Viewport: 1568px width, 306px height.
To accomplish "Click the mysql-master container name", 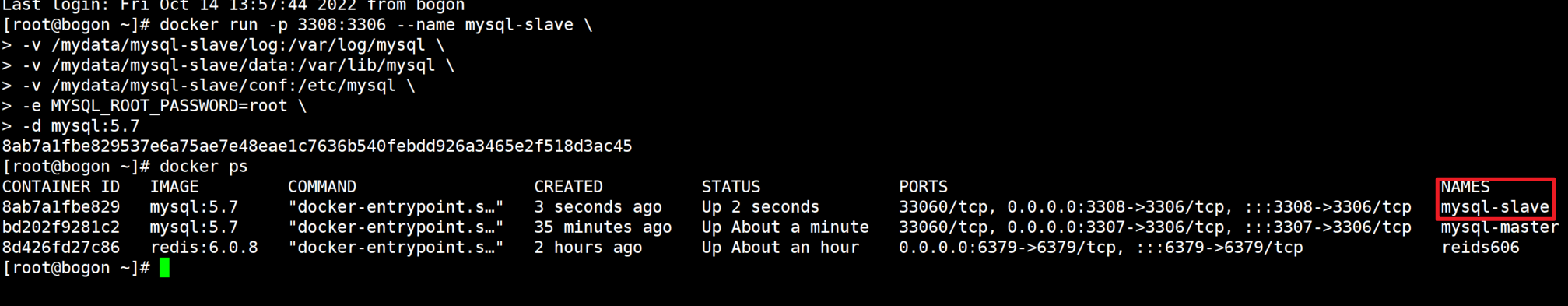I will coord(1500,227).
